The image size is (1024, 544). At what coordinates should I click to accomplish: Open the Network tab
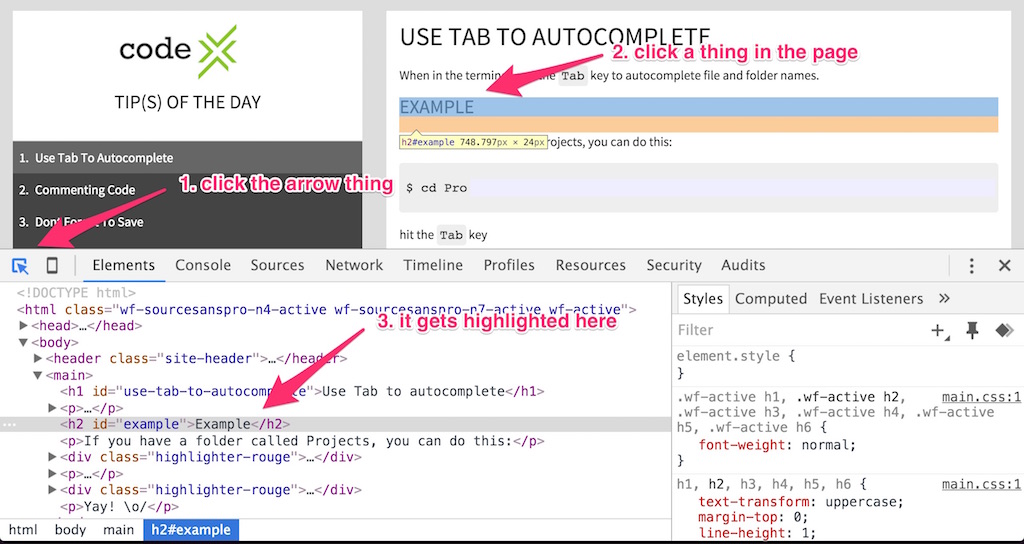tap(354, 265)
